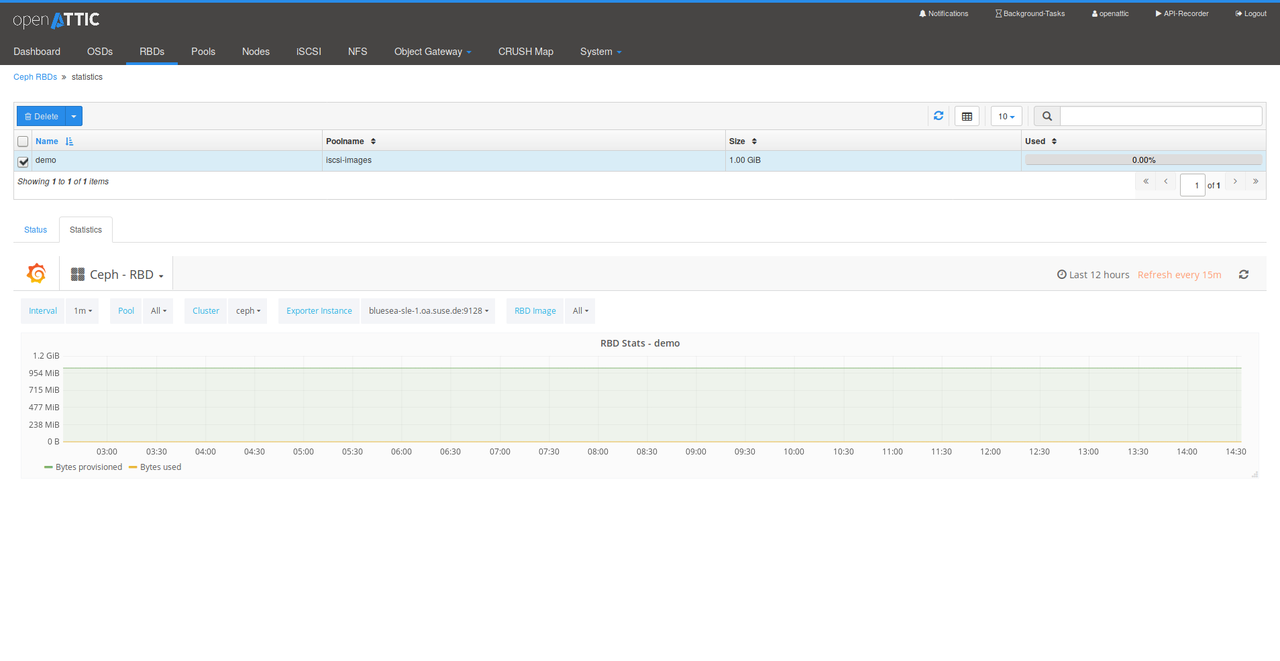Switch to the Status tab

pos(36,230)
